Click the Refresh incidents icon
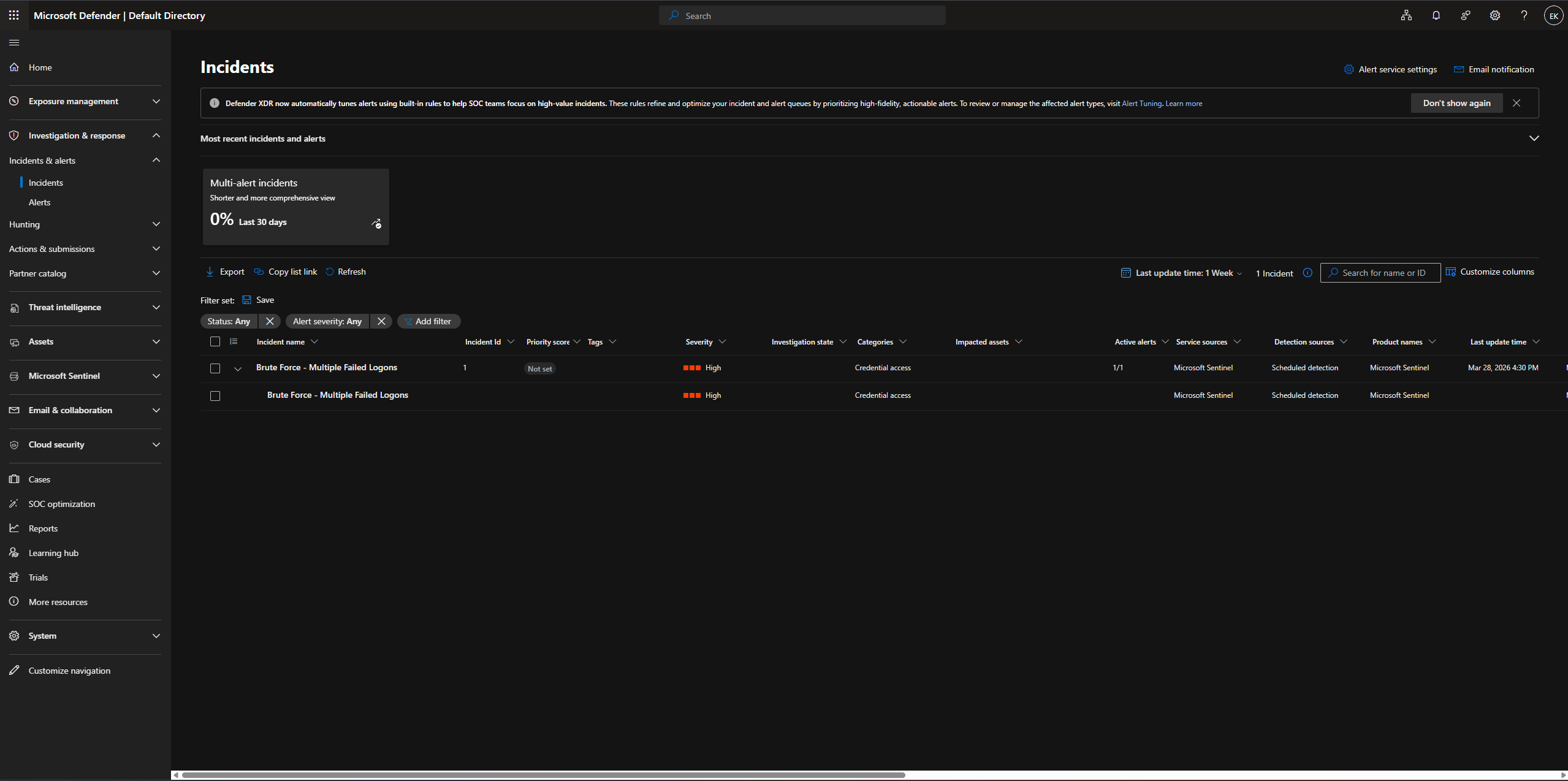The width and height of the screenshot is (1568, 781). point(330,272)
